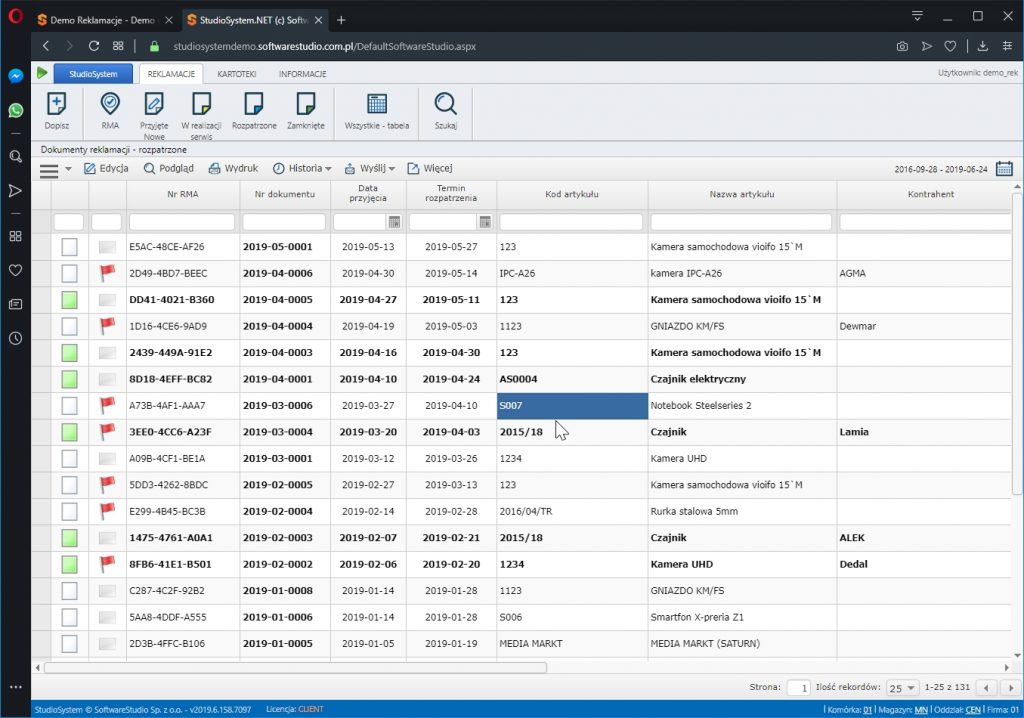Toggle the checkbox for row 8D18-4EFF-BC82
The width and height of the screenshot is (1024, 718).
69,379
